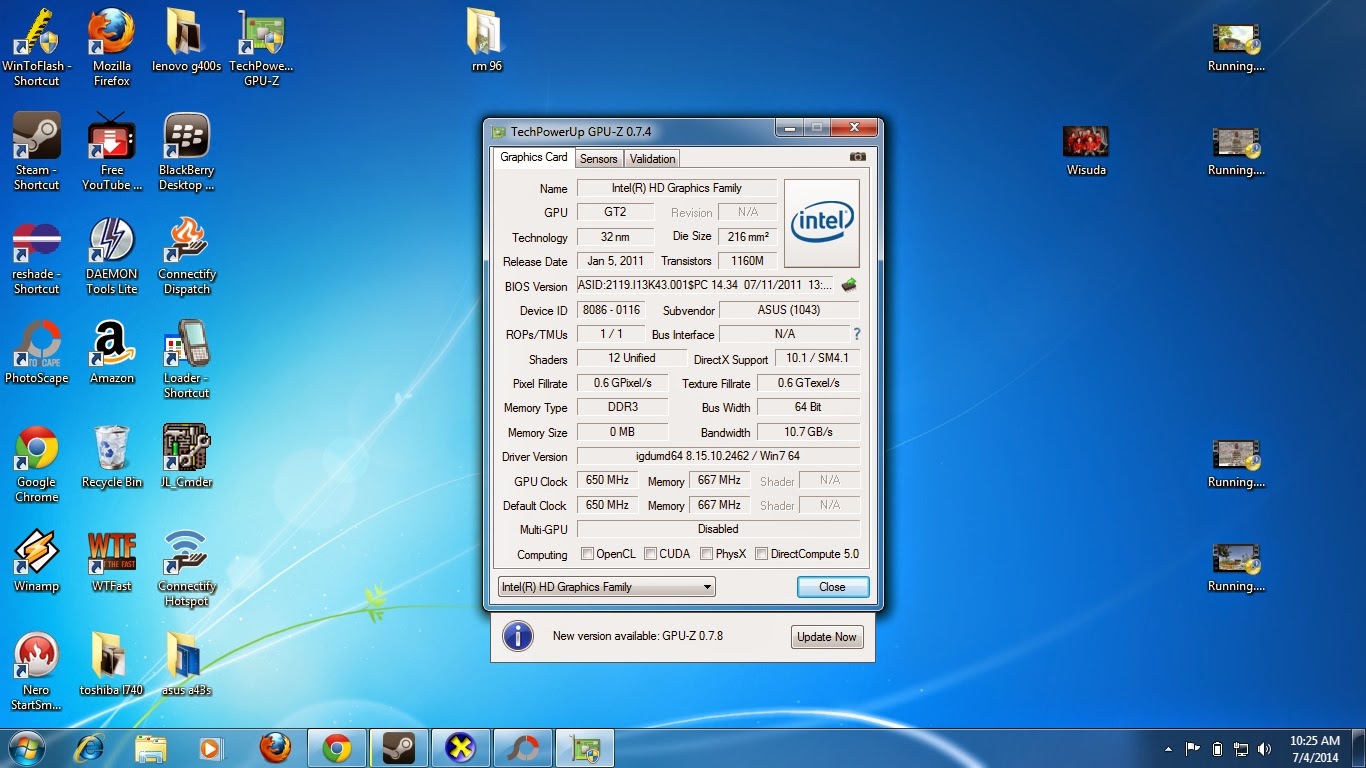
Task: Click the Device ID value 8086 - 0116
Action: pyautogui.click(x=611, y=310)
